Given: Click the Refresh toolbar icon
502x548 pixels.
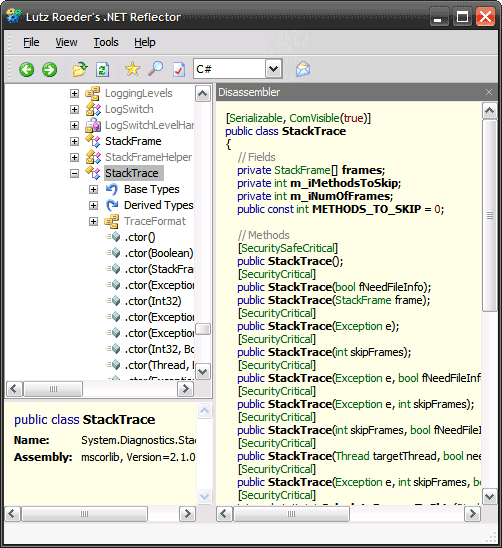Looking at the screenshot, I should (x=102, y=69).
